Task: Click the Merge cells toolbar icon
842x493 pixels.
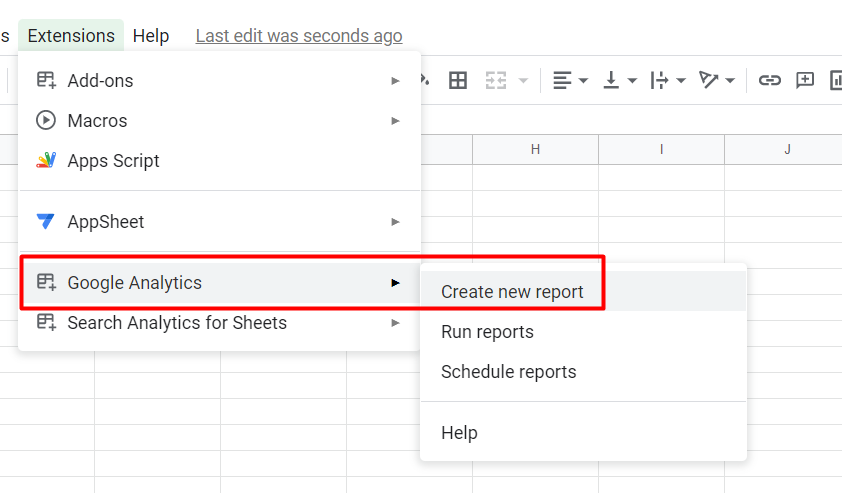Action: point(496,81)
